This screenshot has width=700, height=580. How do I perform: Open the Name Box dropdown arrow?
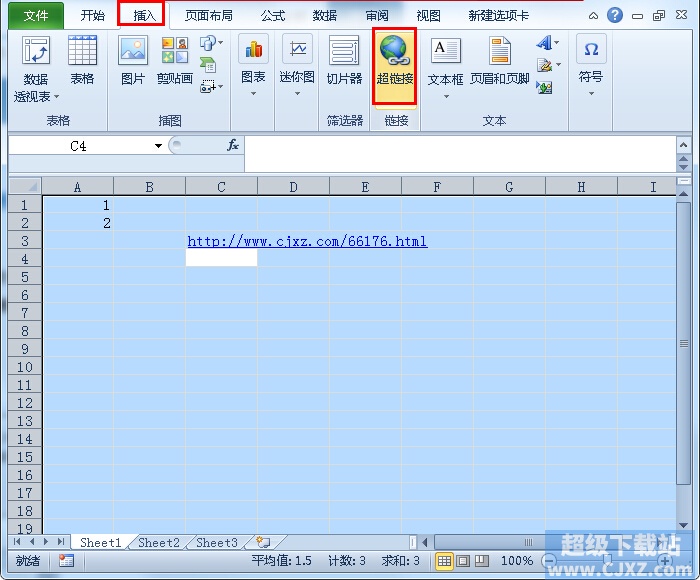pyautogui.click(x=158, y=146)
